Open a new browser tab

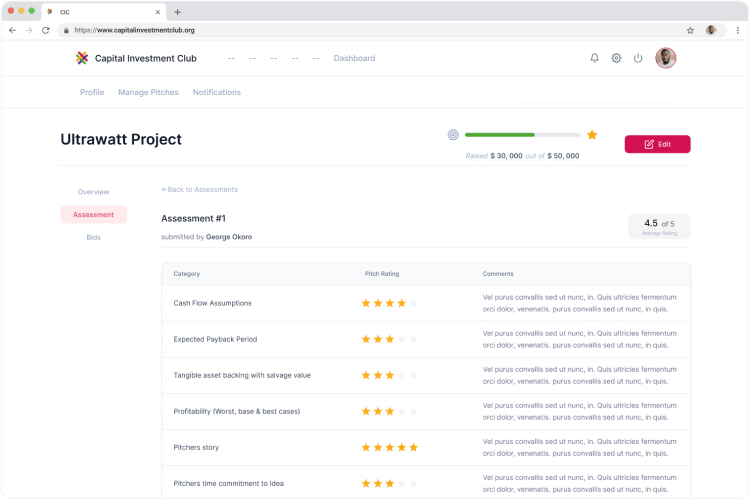tap(178, 12)
